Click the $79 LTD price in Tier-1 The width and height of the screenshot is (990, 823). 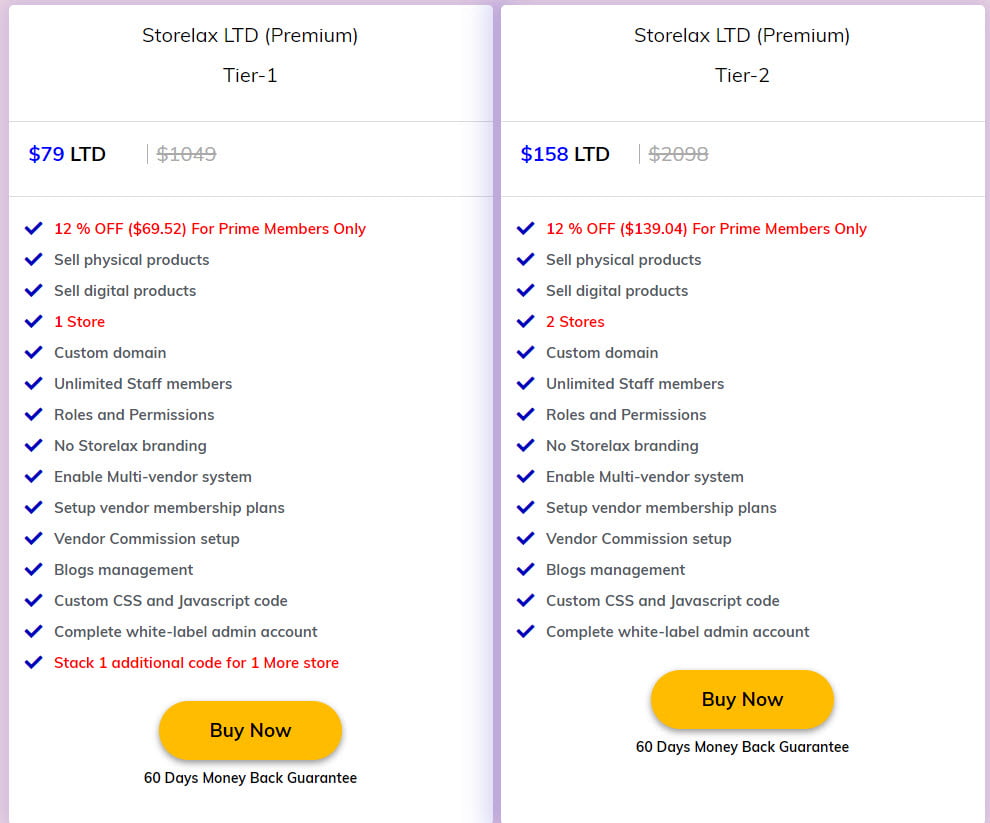(67, 154)
